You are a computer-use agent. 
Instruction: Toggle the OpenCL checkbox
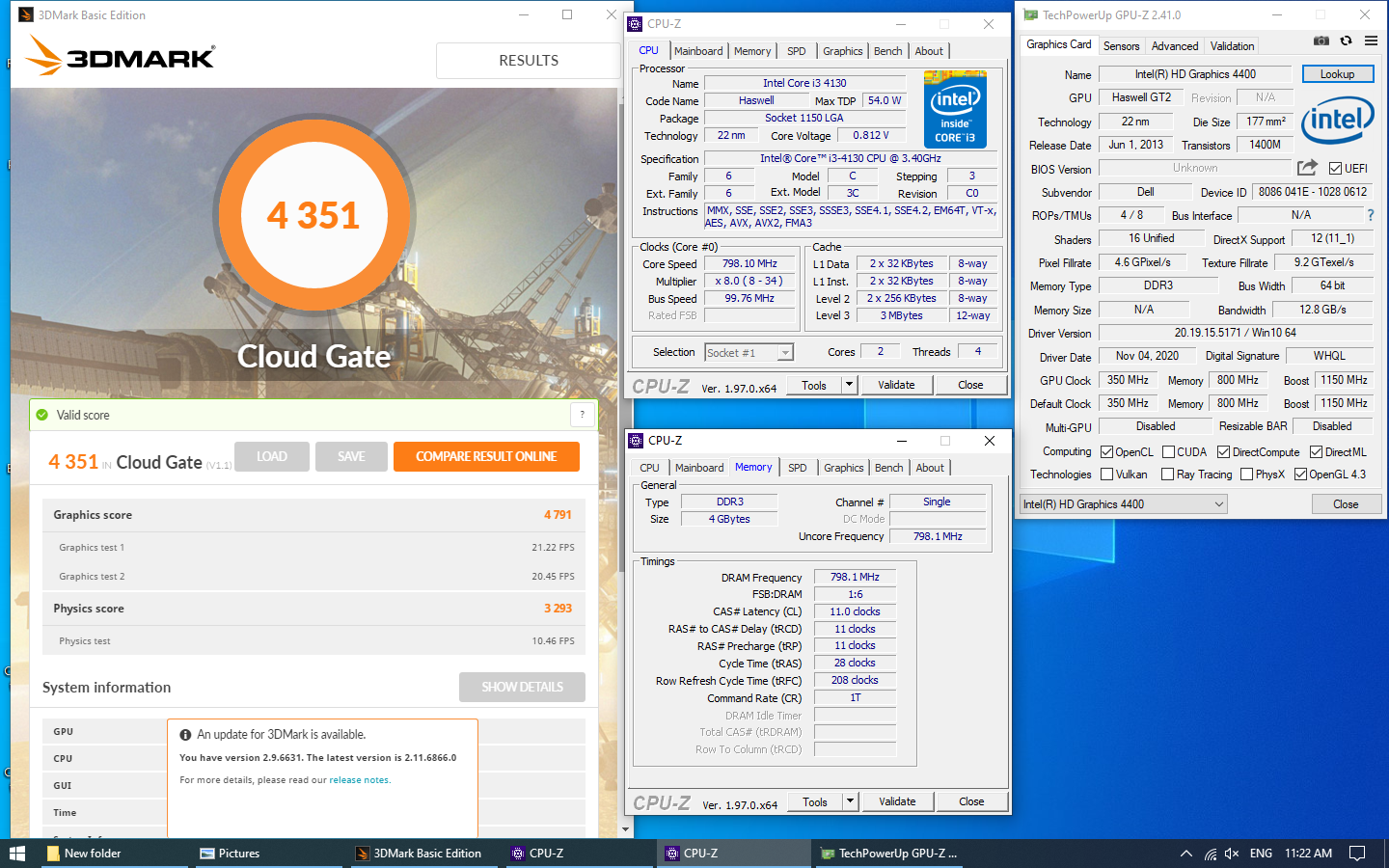pyautogui.click(x=1107, y=451)
